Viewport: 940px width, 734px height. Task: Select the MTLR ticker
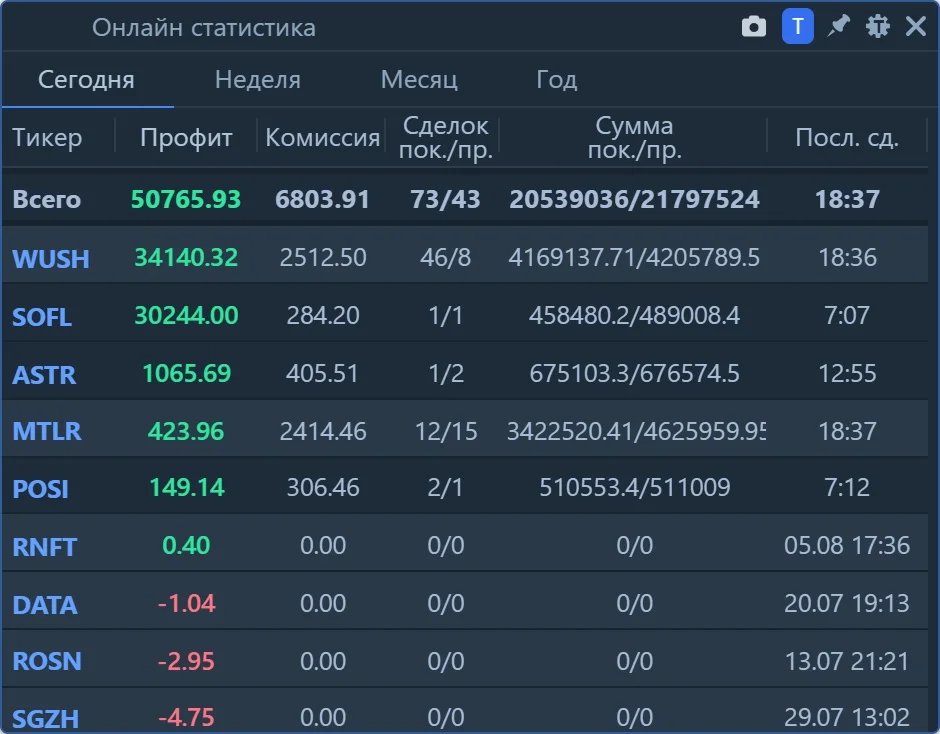[47, 431]
